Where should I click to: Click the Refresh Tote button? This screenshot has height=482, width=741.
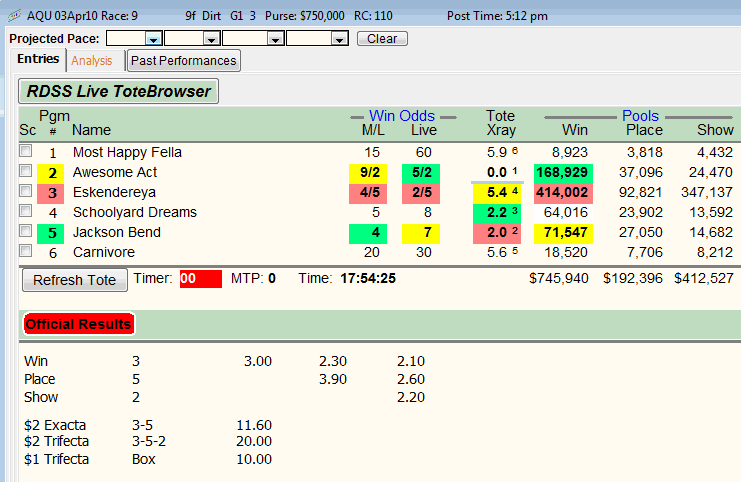click(x=75, y=280)
